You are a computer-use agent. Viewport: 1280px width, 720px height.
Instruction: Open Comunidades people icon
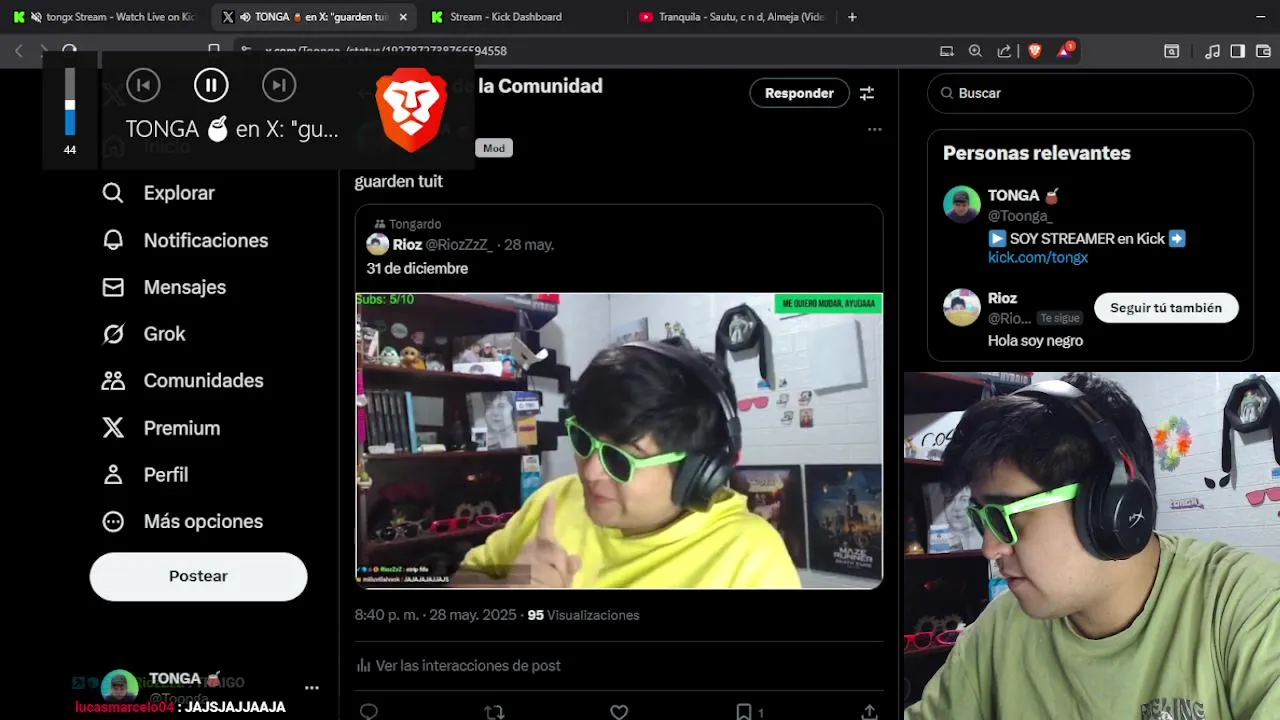(x=113, y=381)
